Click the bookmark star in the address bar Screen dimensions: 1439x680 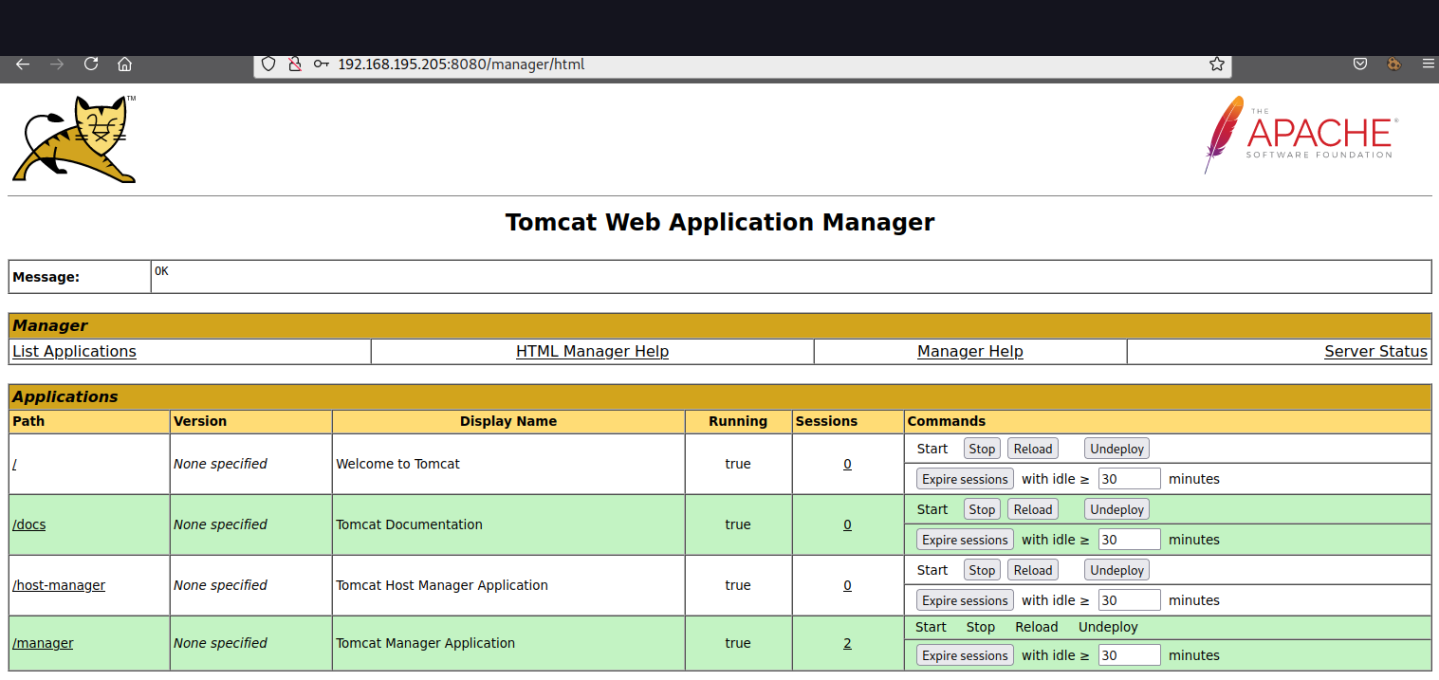(1216, 63)
